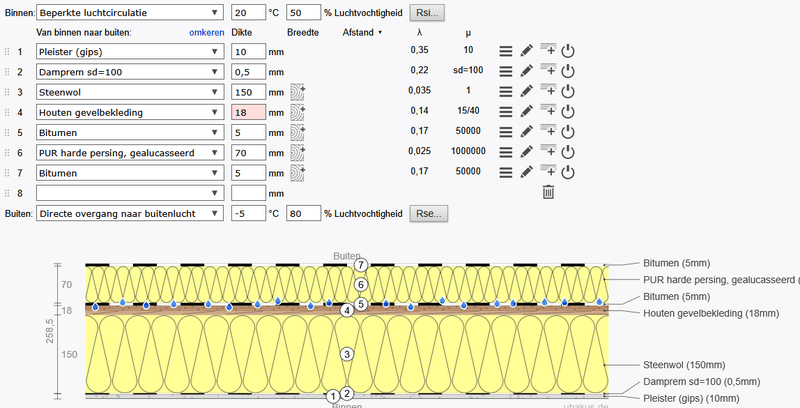The image size is (800, 408).
Task: Open the Buiten Directe overgang naar buitenlucht dropdown
Action: coord(130,213)
